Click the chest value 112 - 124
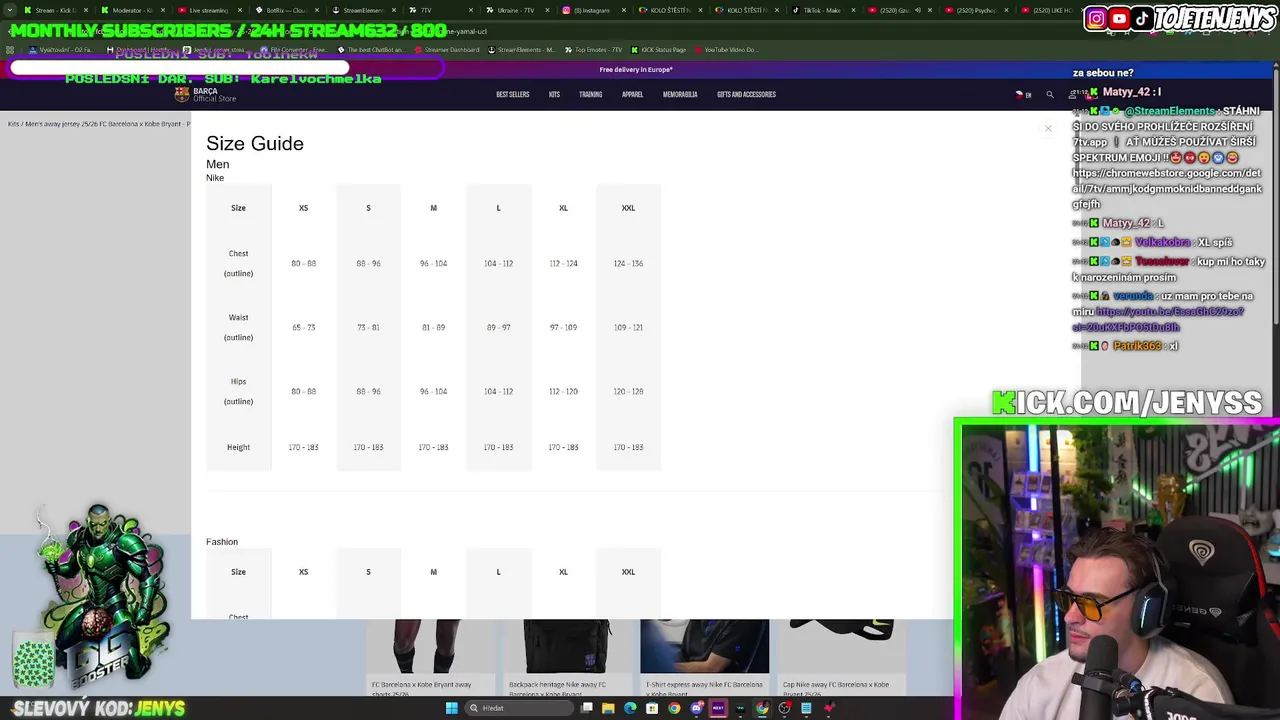Viewport: 1280px width, 720px height. pyautogui.click(x=563, y=263)
